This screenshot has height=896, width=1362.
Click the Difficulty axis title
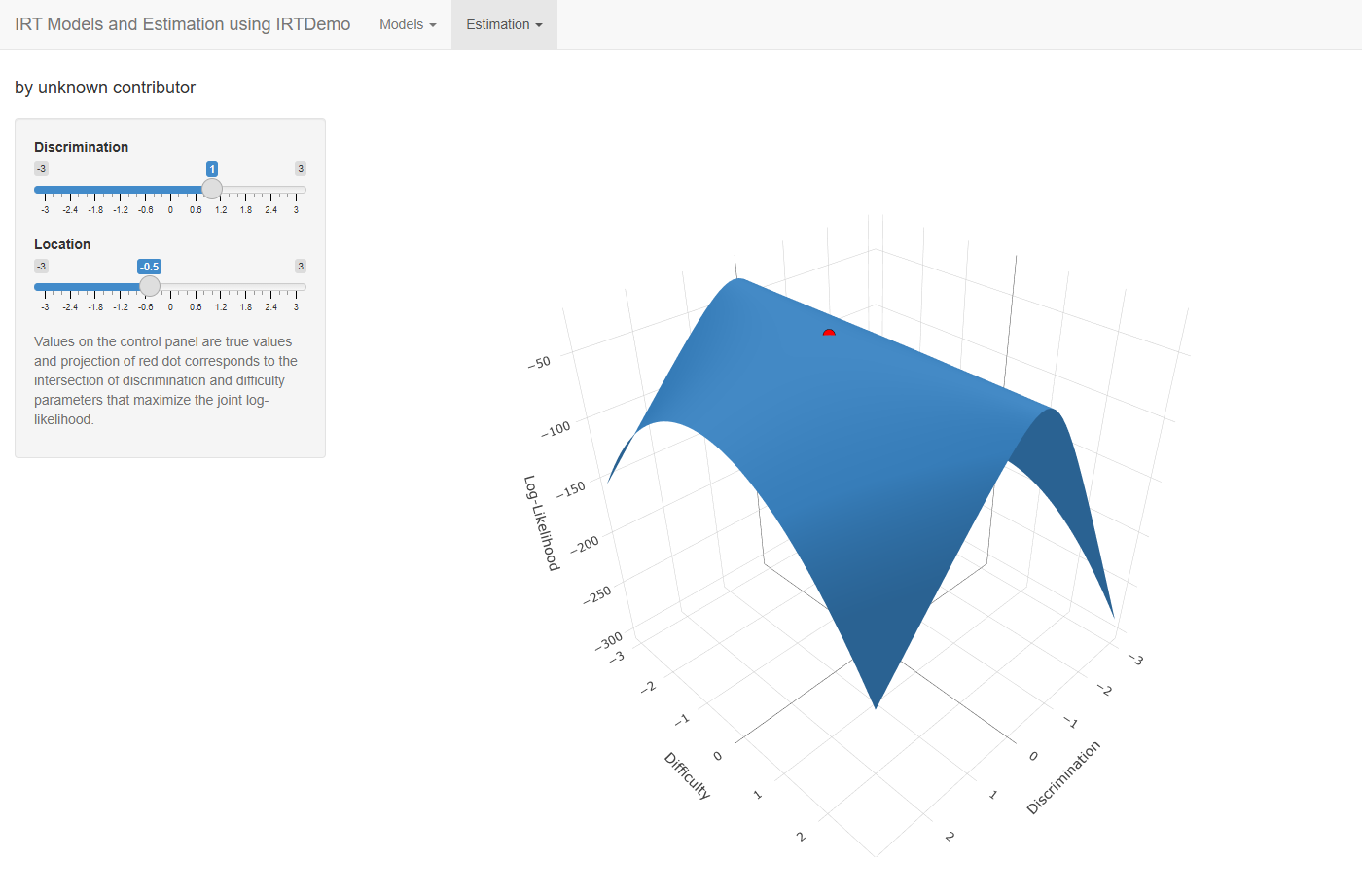(x=688, y=775)
